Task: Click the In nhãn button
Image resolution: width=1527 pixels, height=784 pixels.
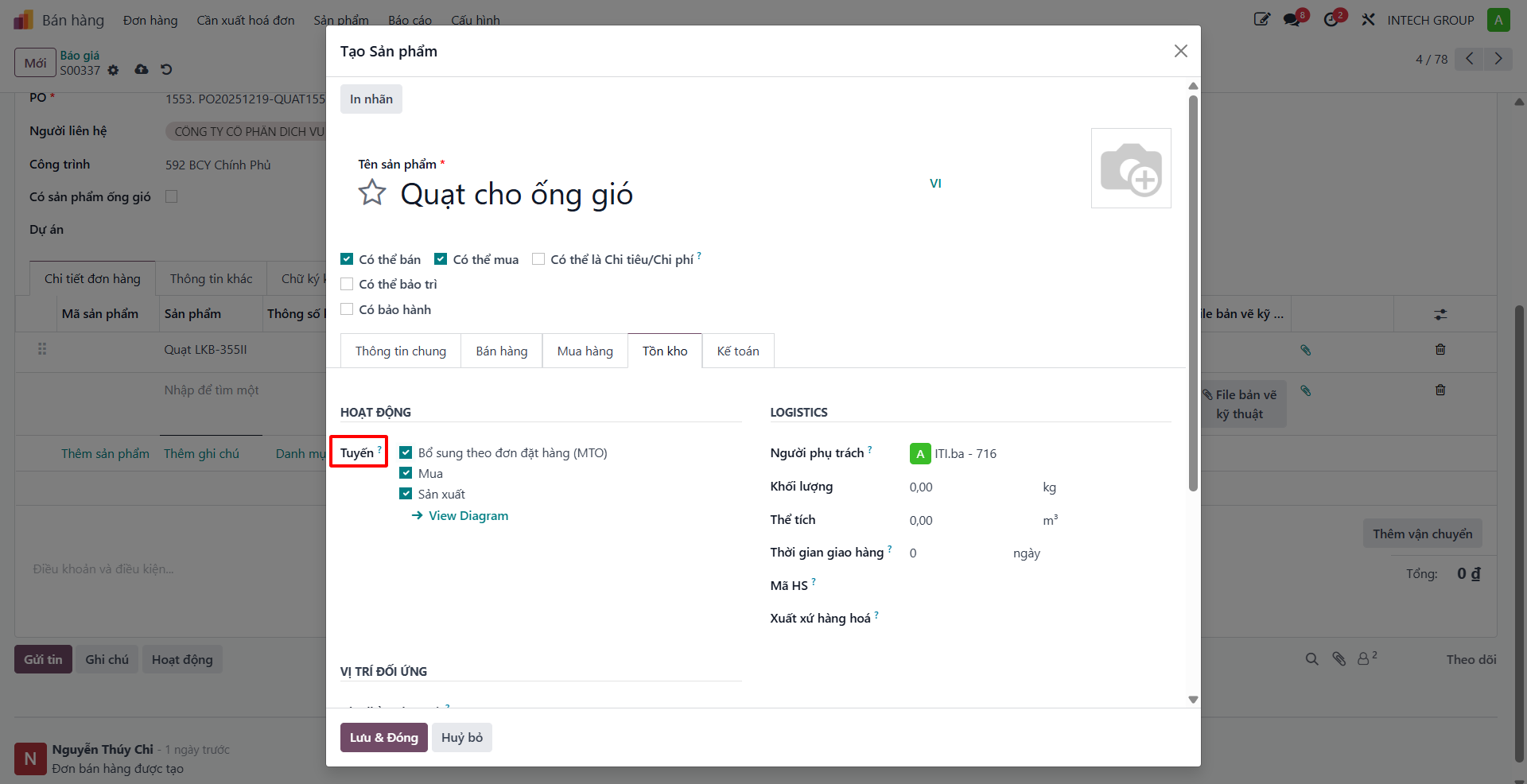Action: tap(371, 99)
